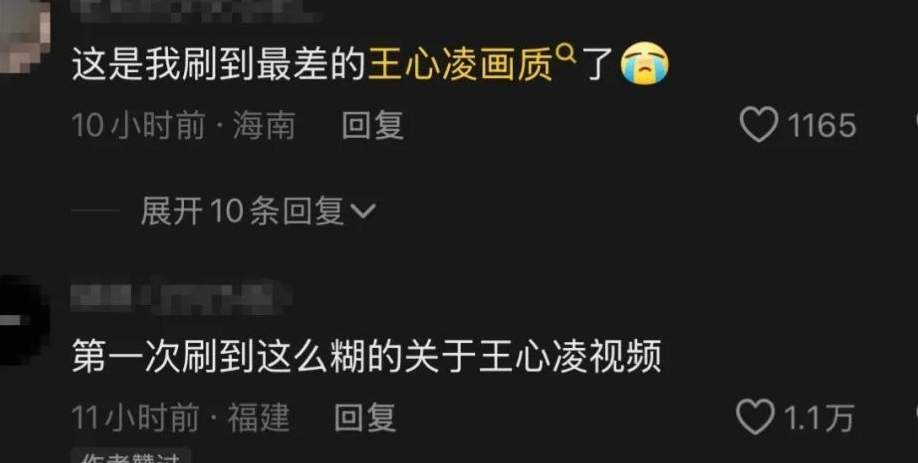The height and width of the screenshot is (463, 918).
Task: Click the 1165 like count
Action: click(822, 125)
